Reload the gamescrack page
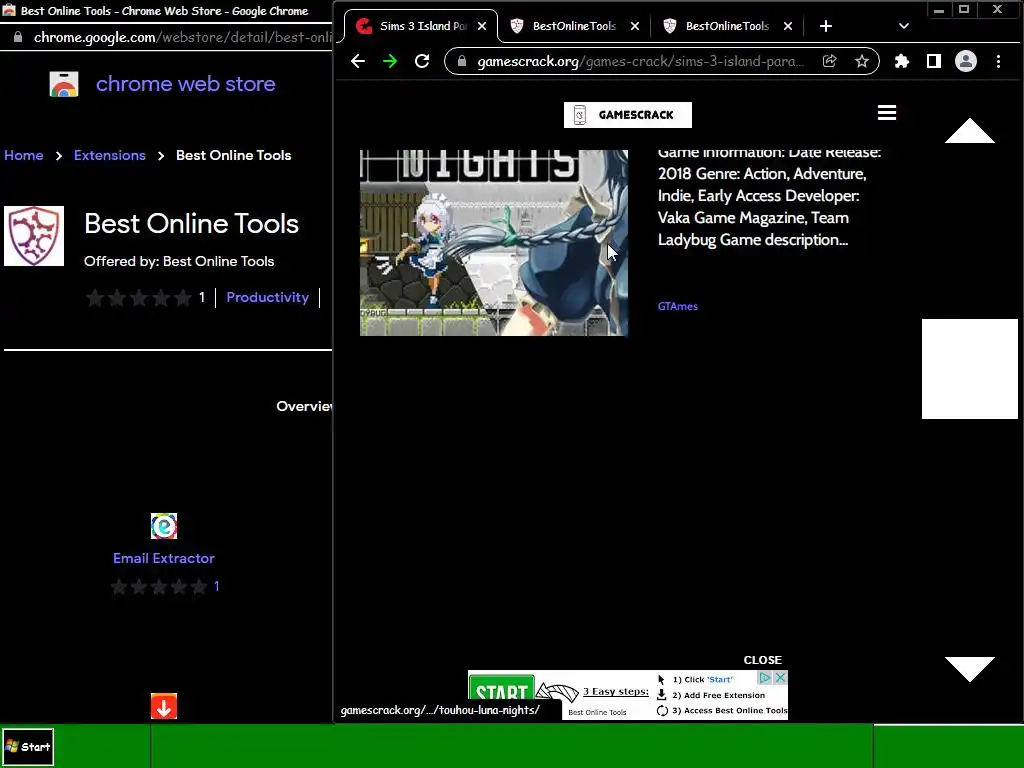The height and width of the screenshot is (768, 1024). [x=422, y=61]
